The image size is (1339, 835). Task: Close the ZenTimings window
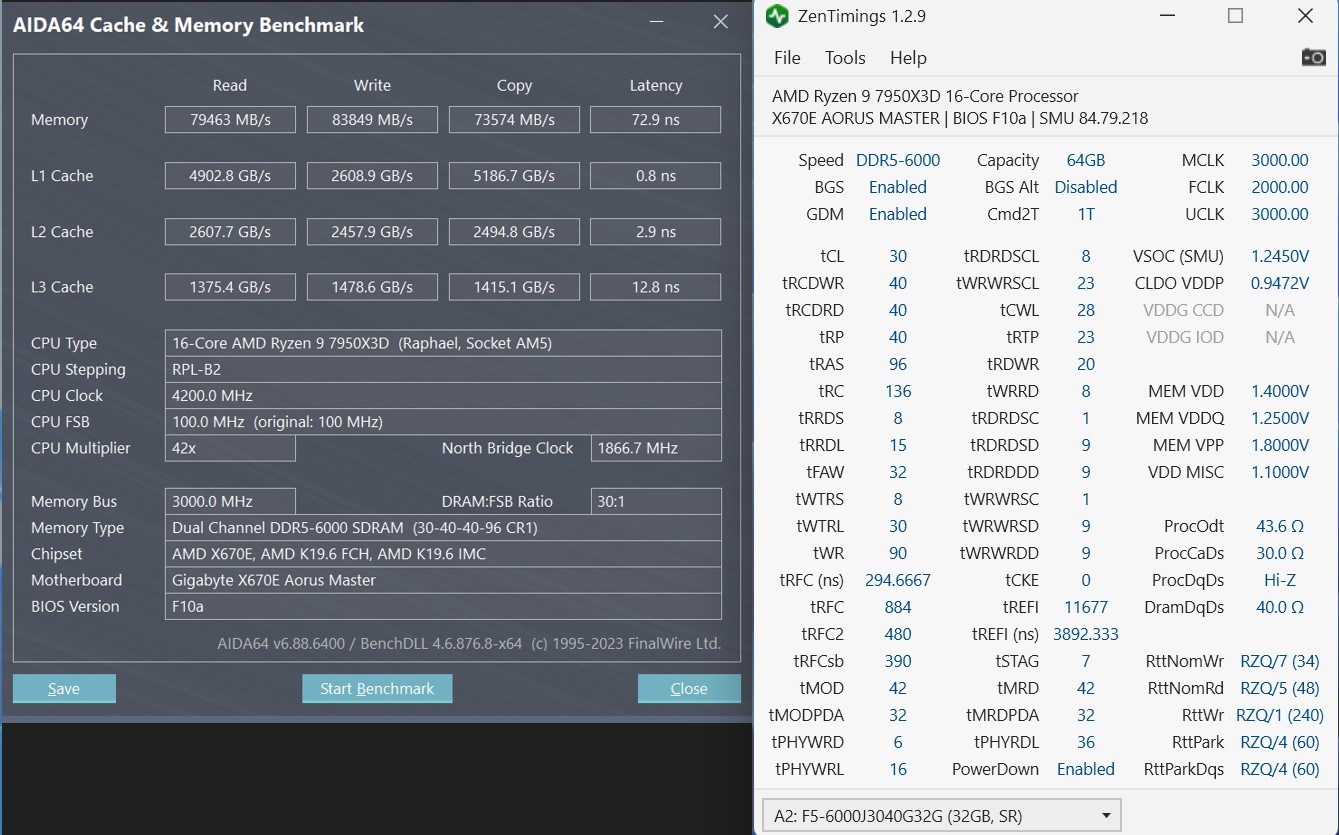click(x=1304, y=16)
